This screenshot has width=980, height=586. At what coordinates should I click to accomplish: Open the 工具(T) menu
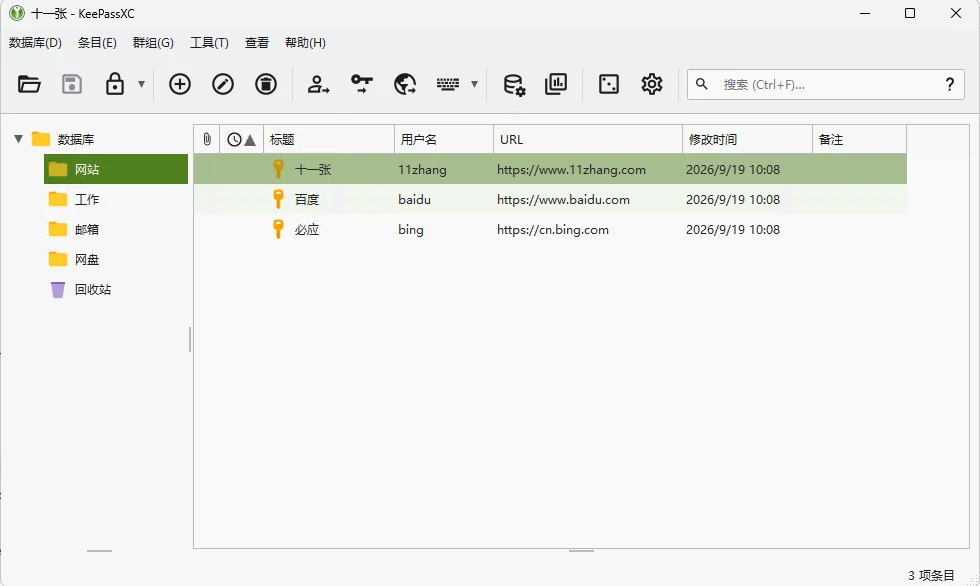(209, 42)
